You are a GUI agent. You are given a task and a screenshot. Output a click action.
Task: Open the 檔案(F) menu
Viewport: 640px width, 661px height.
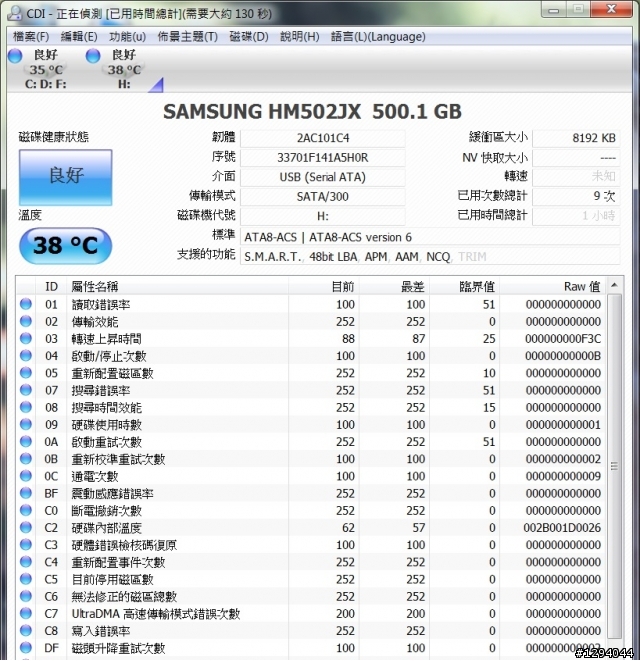tap(31, 37)
